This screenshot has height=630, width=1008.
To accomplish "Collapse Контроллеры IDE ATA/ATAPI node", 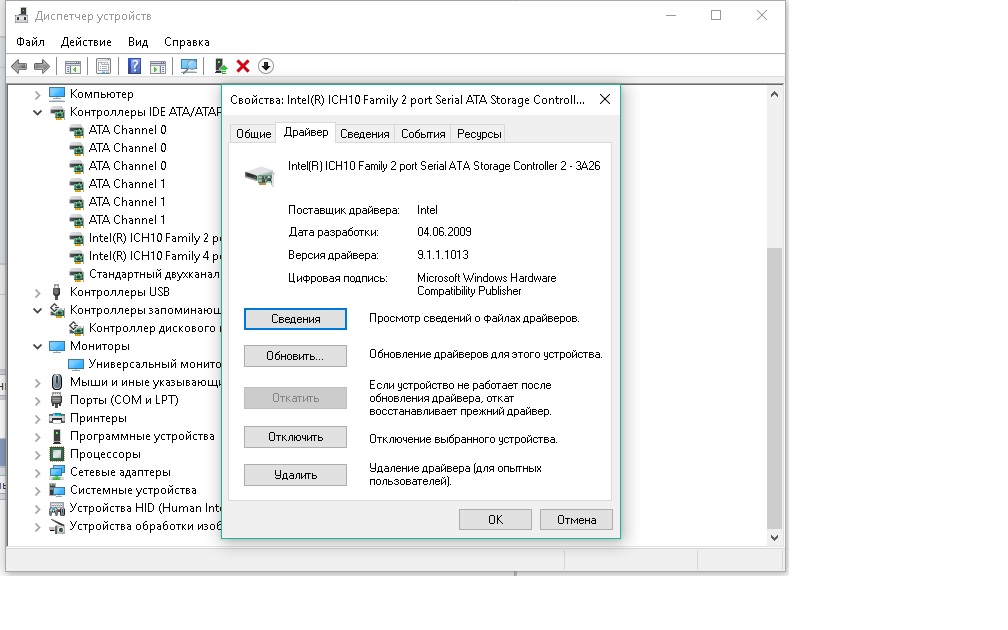I will 37,112.
